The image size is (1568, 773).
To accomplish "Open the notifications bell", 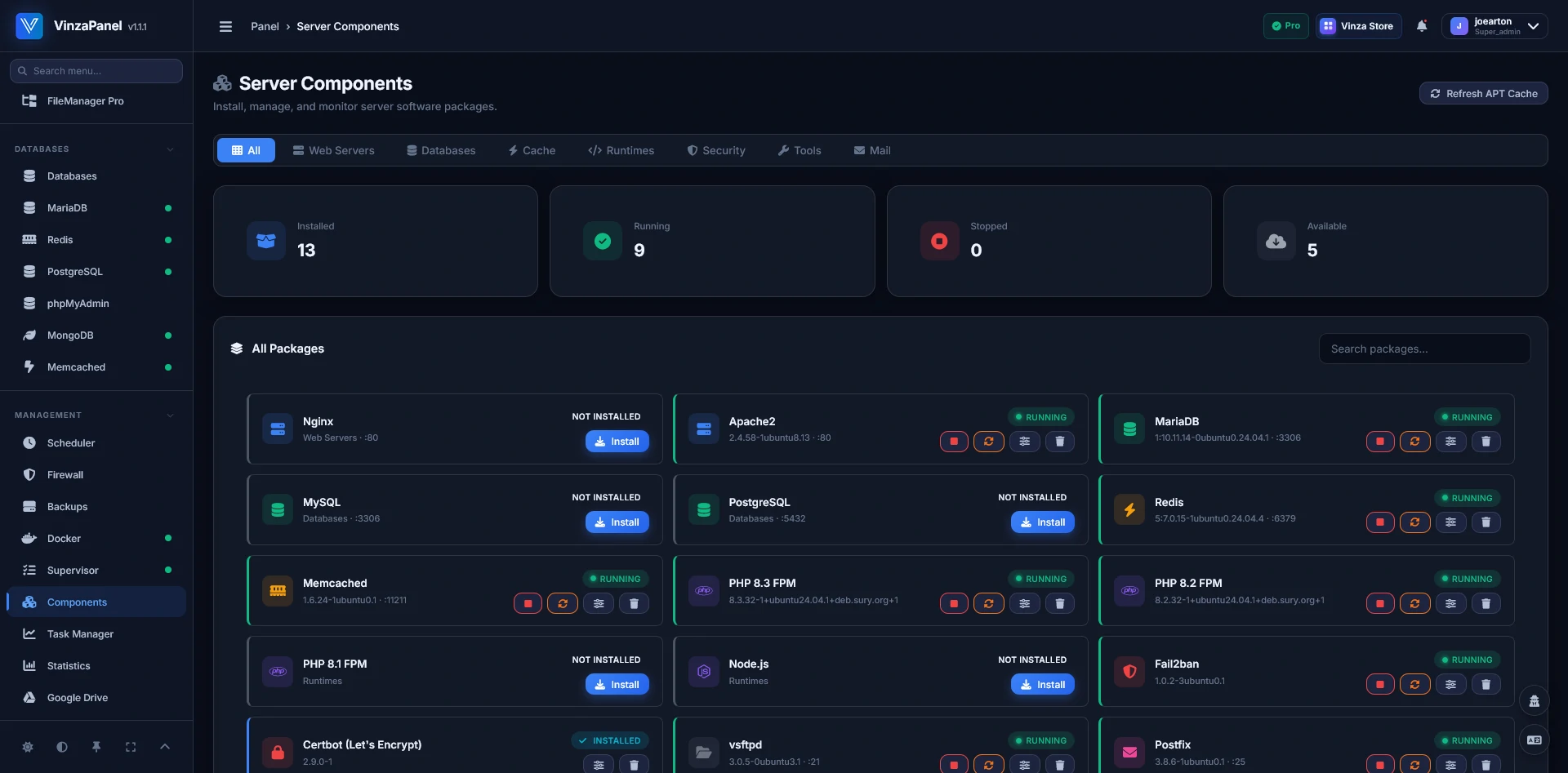I will [x=1422, y=26].
